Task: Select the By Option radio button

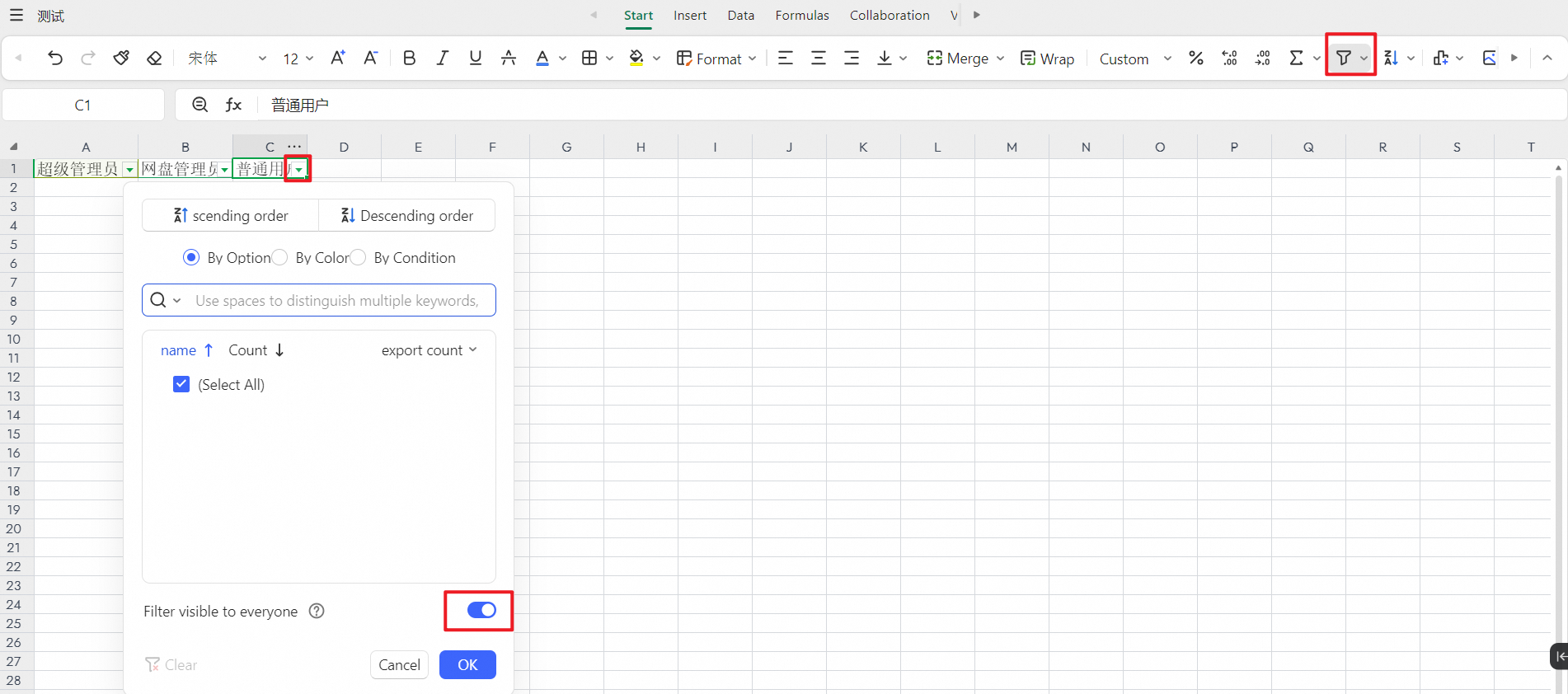Action: coord(191,257)
